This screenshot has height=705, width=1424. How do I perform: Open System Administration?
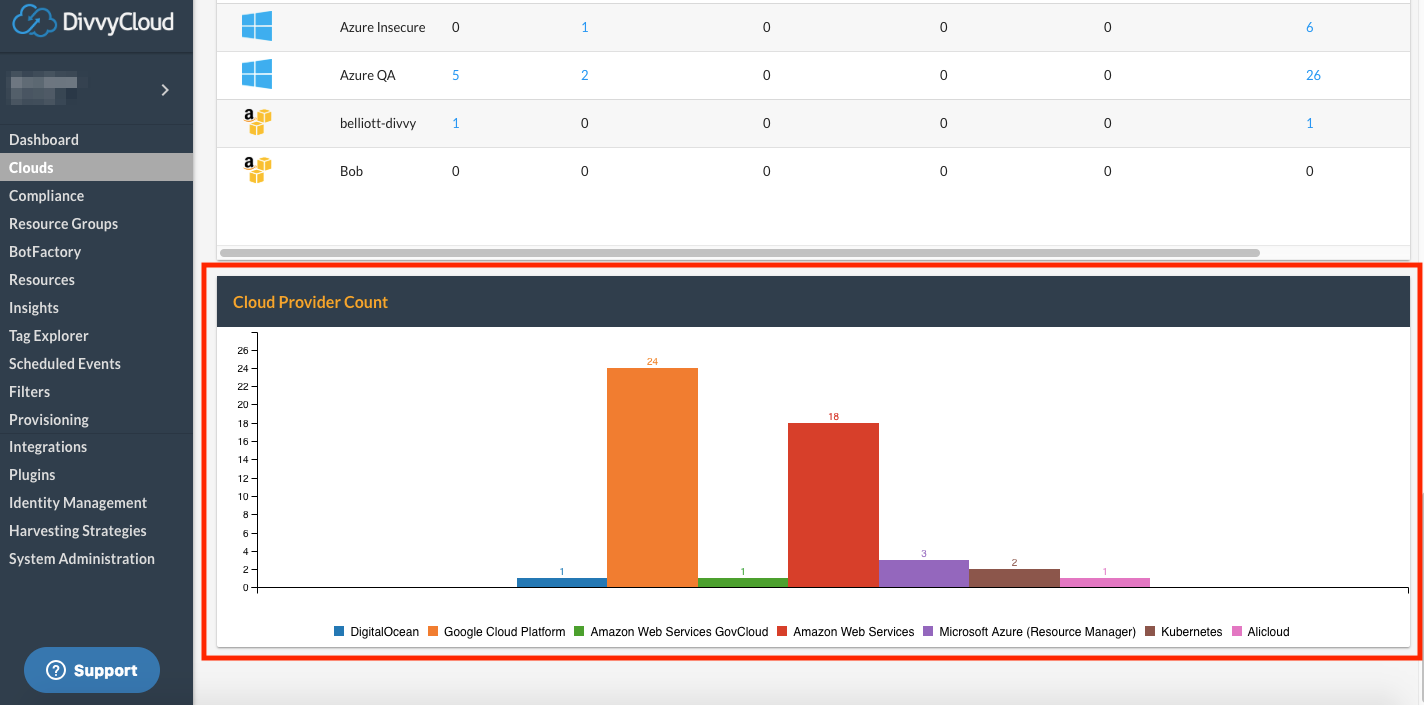[82, 559]
